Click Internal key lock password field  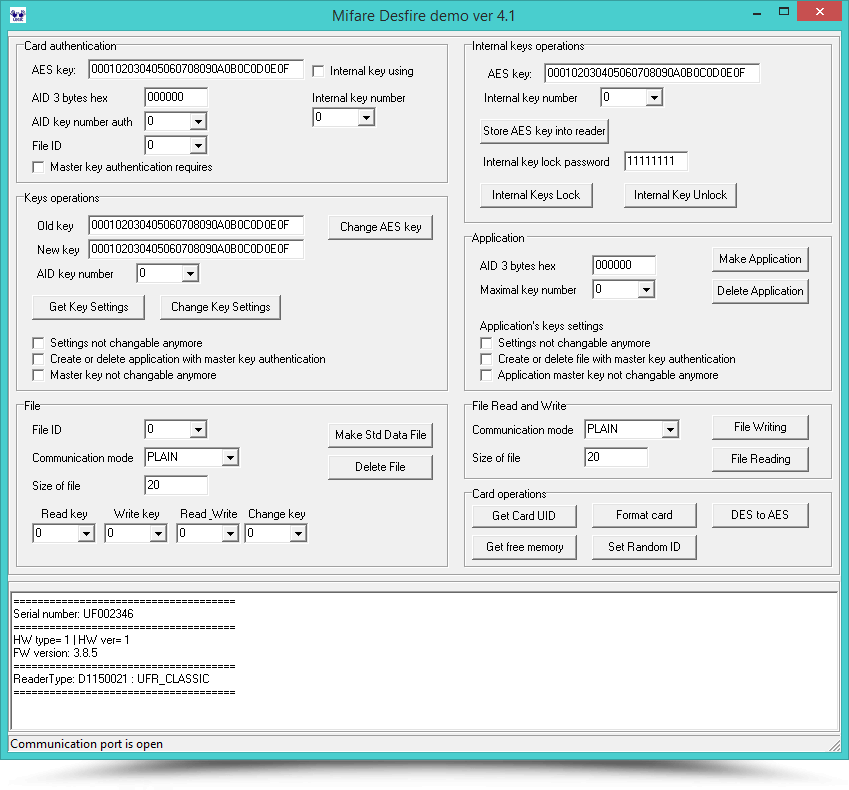[656, 161]
